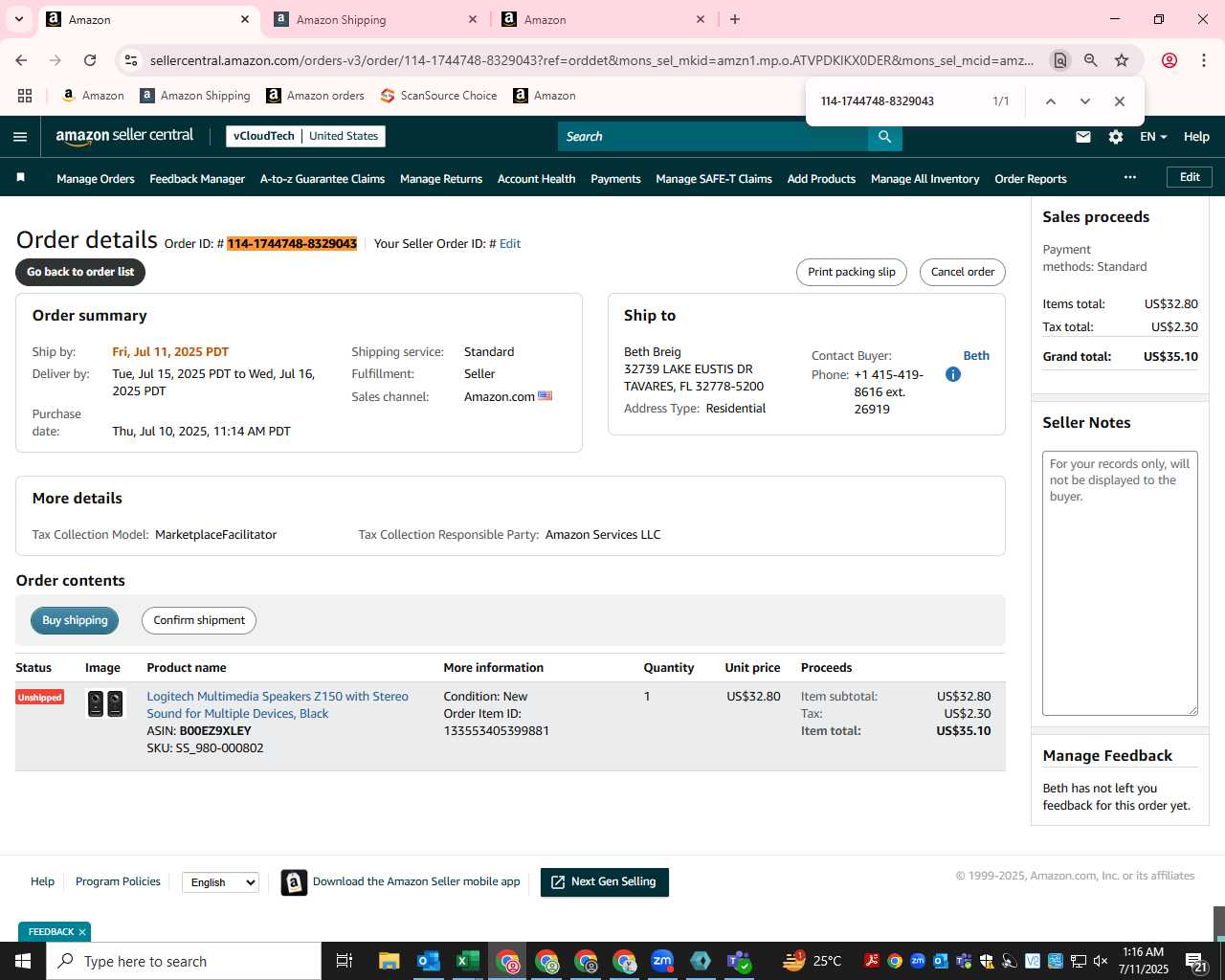Viewport: 1225px width, 980px height.
Task: Open the more options ellipsis in the navigation bar
Action: coord(1130,178)
